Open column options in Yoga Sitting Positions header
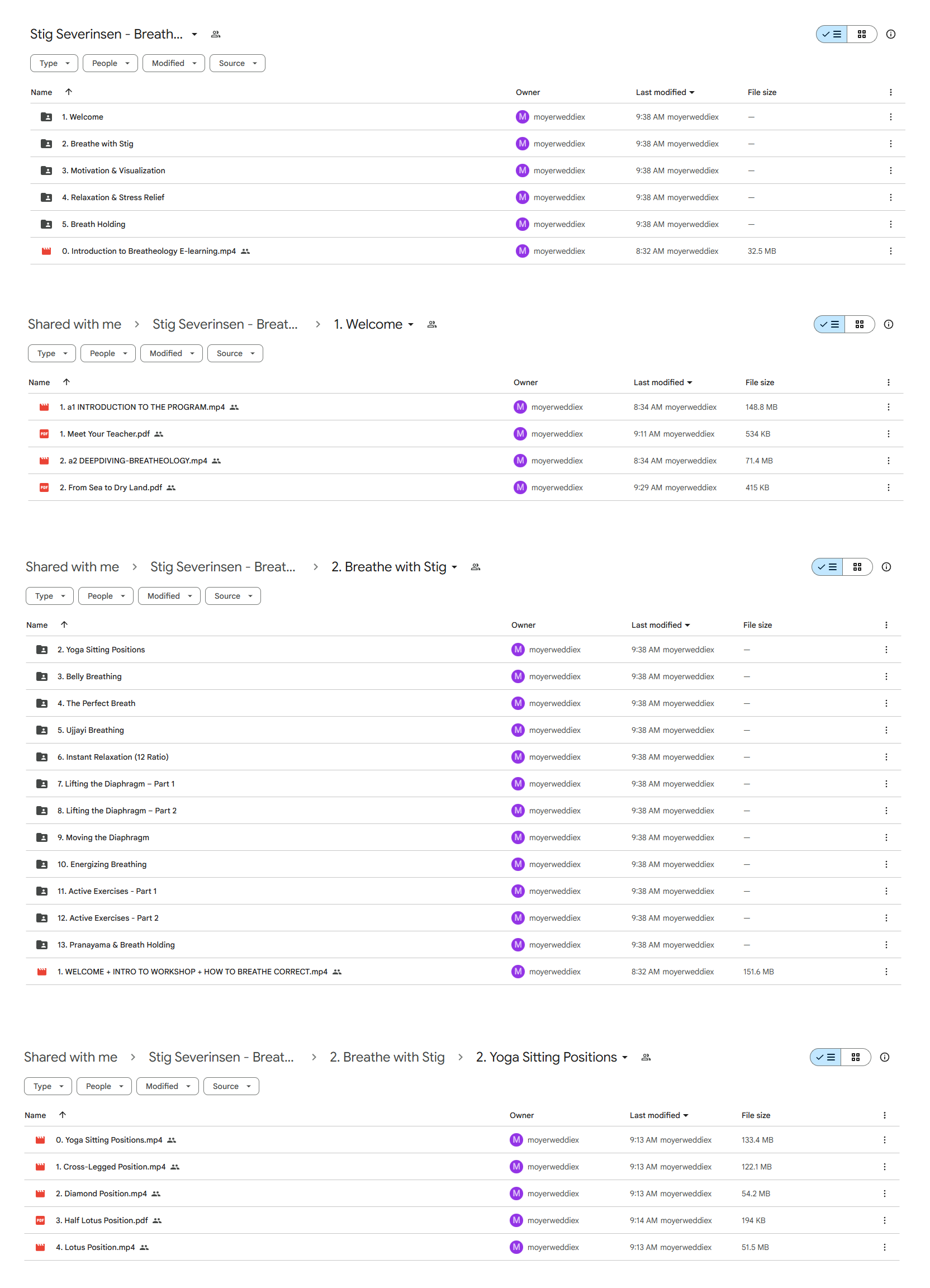 pos(884,1115)
